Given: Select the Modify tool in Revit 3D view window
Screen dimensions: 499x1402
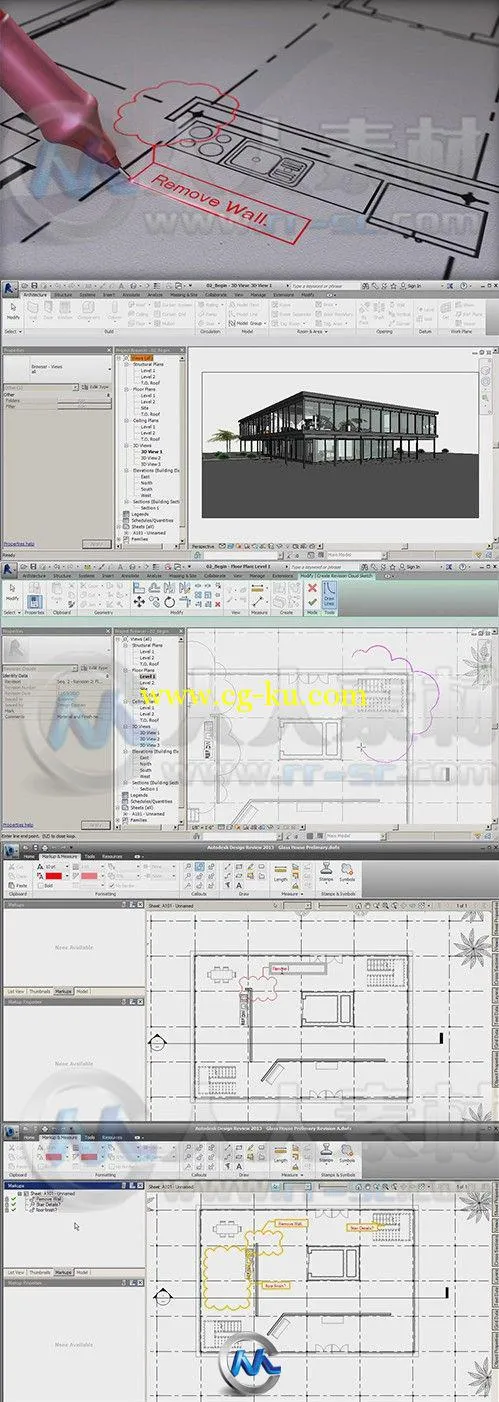Looking at the screenshot, I should click(12, 310).
